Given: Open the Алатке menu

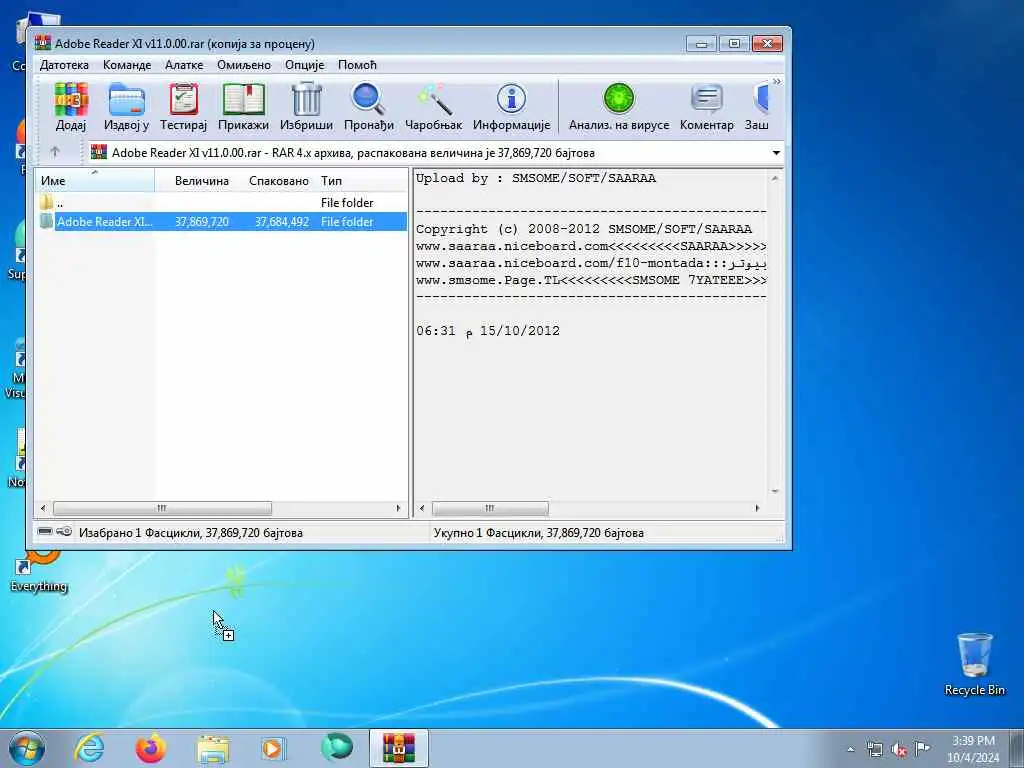Looking at the screenshot, I should click(x=184, y=65).
